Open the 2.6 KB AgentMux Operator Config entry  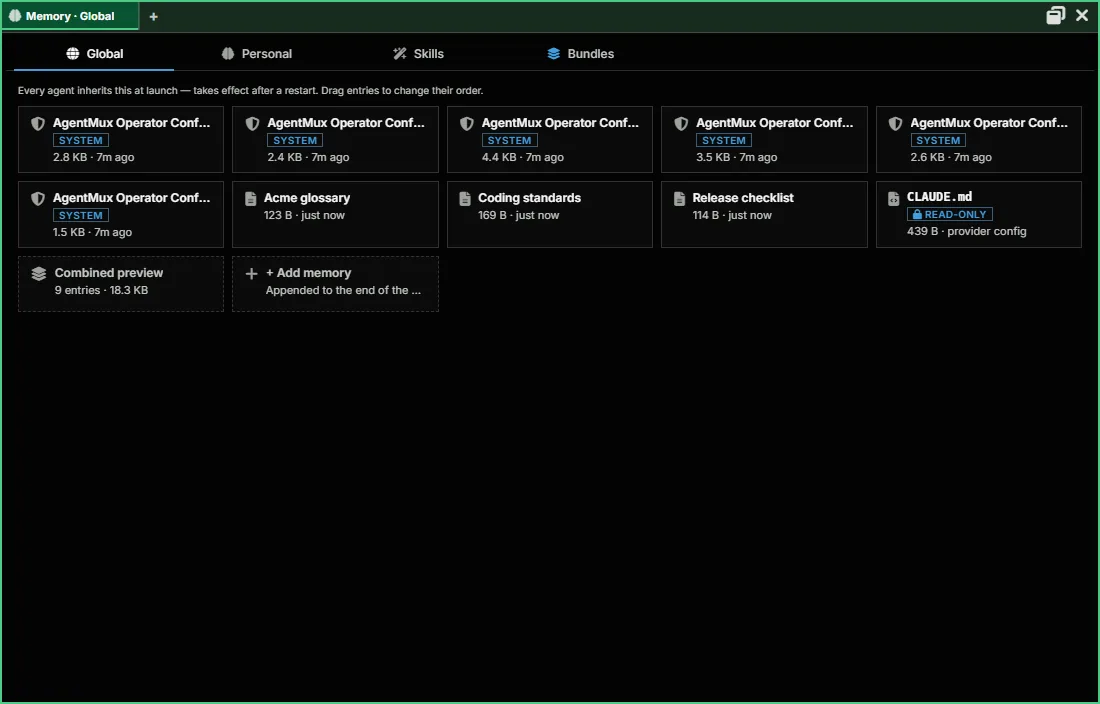979,140
